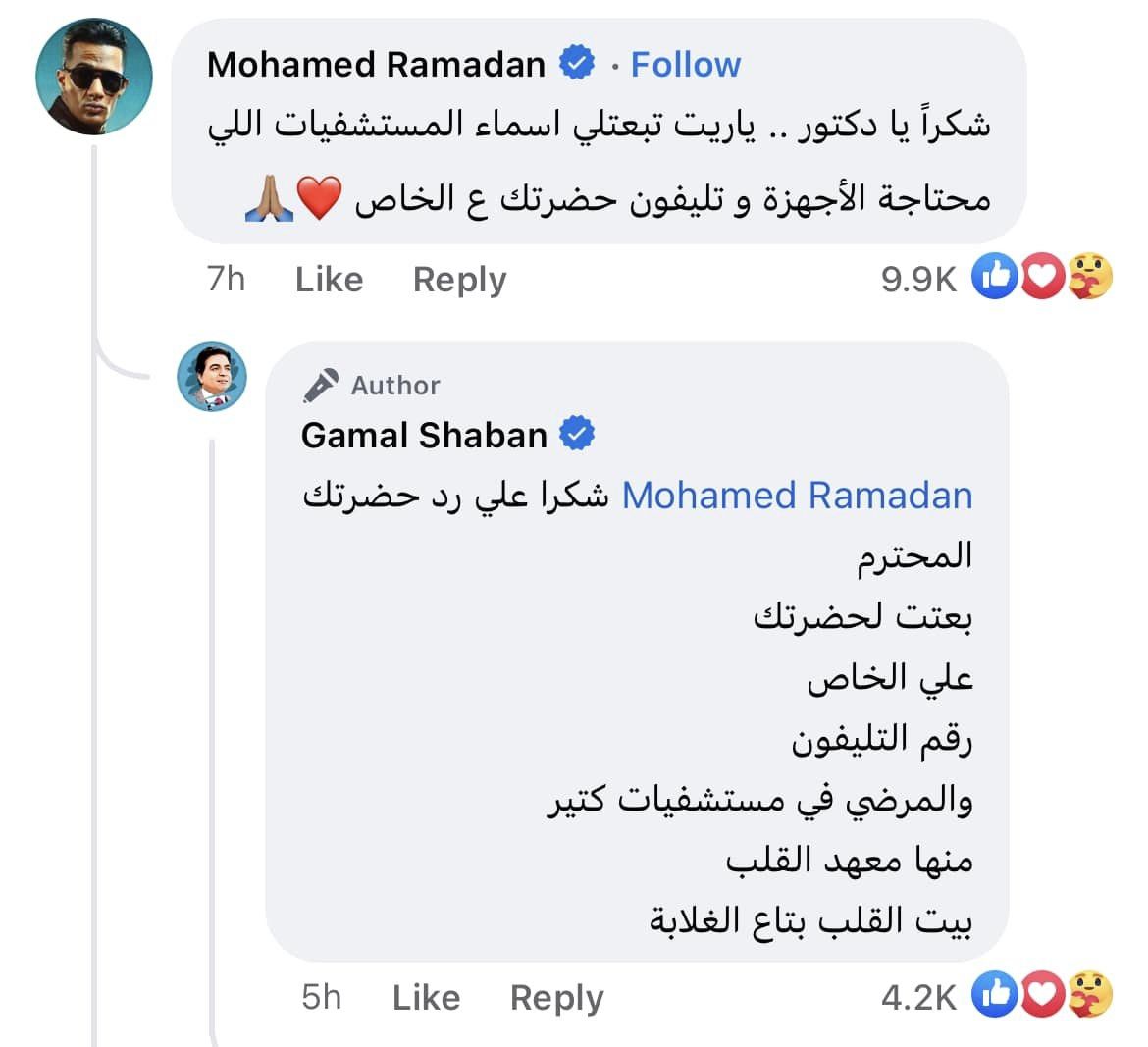View the 9.9K reactions count
Viewport: 1148px width, 1047px height.
918,280
